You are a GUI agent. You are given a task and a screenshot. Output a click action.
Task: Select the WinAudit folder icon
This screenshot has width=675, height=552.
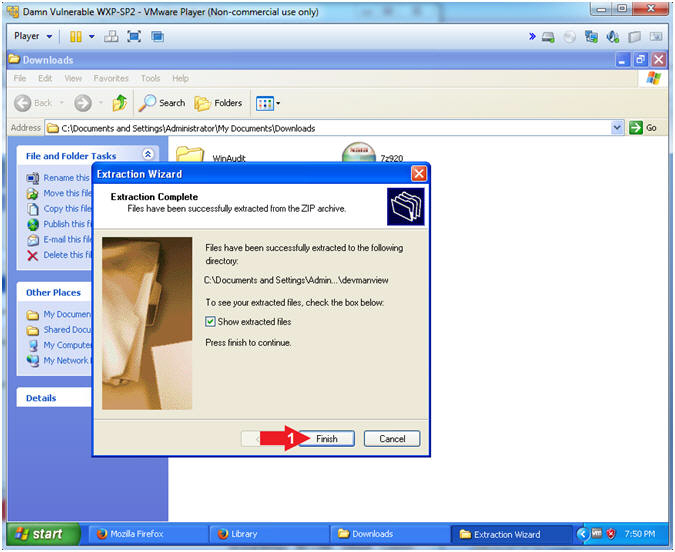[x=190, y=155]
